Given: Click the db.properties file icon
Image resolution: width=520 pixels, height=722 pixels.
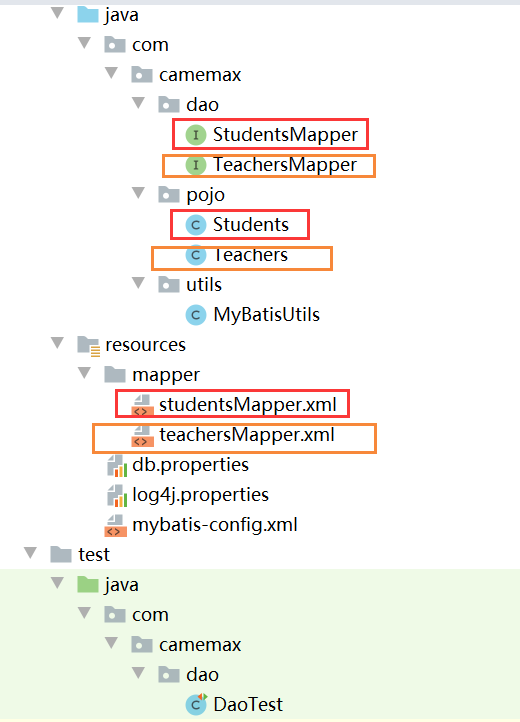Looking at the screenshot, I should [117, 465].
